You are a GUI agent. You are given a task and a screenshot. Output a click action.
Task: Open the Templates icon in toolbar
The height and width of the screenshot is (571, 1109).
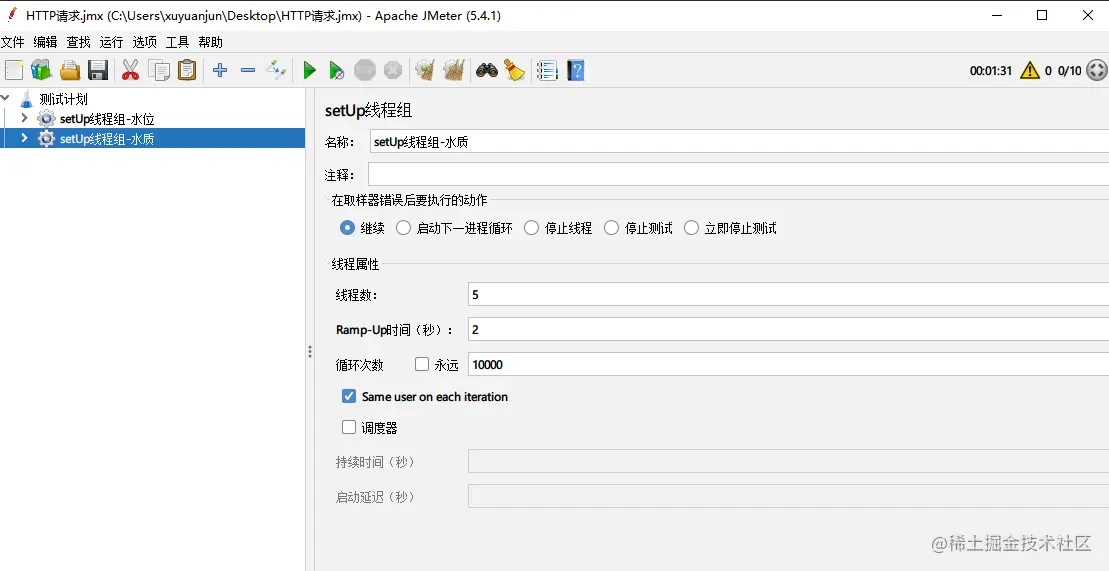[x=42, y=70]
